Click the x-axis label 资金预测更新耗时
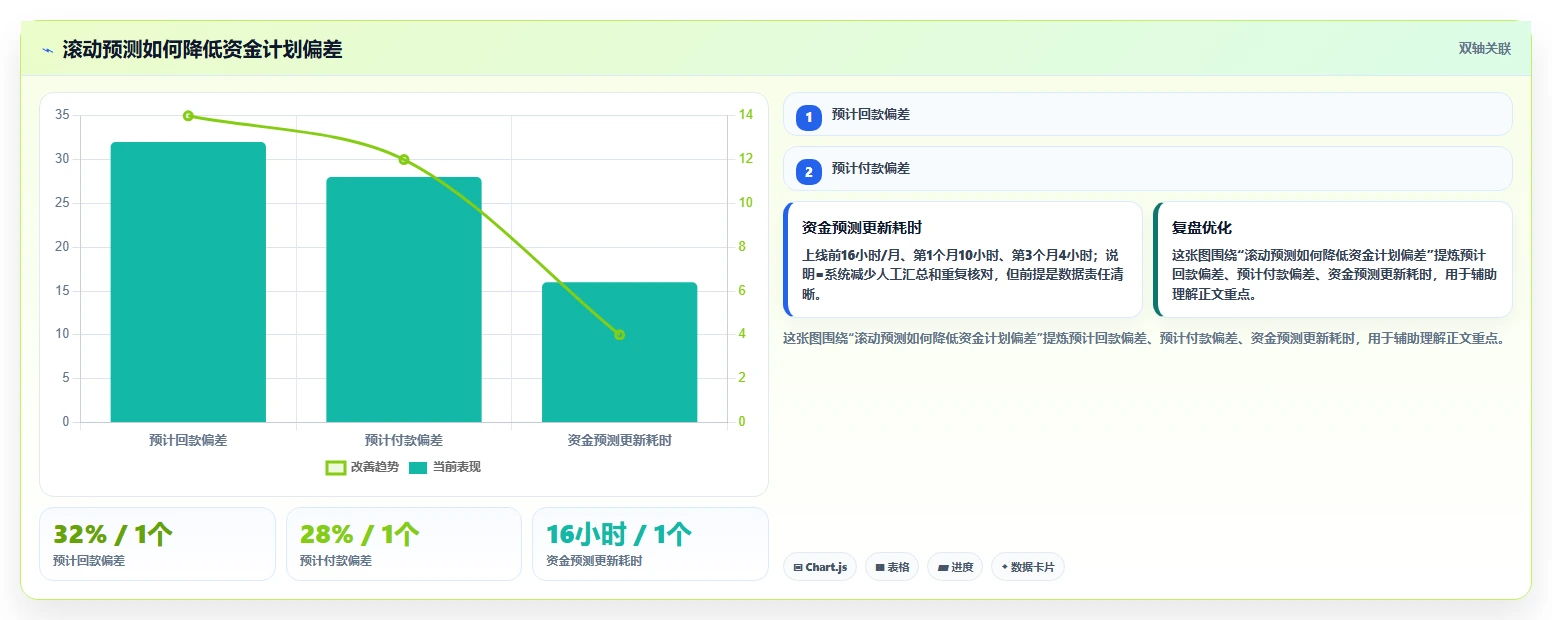The image size is (1552, 620). click(619, 440)
